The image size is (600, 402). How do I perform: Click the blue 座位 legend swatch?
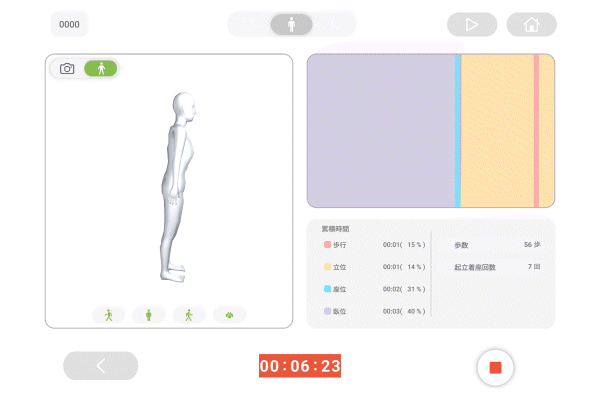pos(327,289)
